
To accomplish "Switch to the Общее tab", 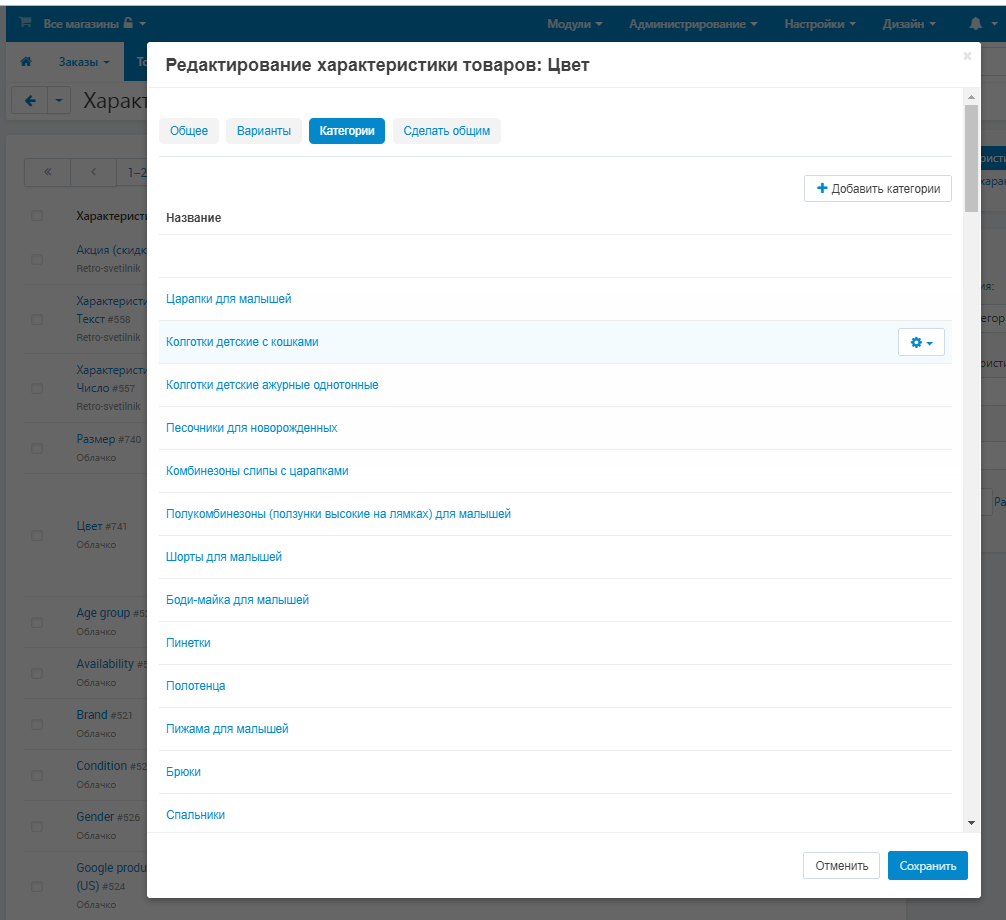I will point(189,131).
